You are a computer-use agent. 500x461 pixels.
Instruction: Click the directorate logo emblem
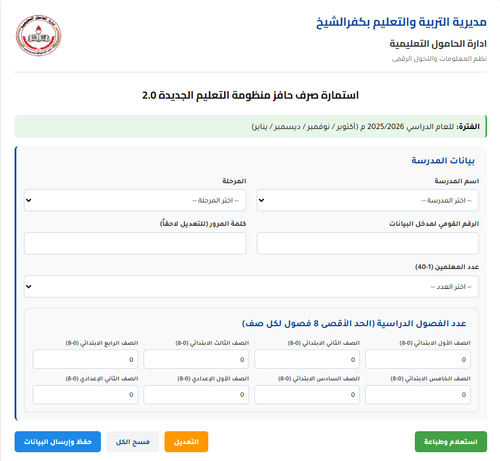(39, 35)
